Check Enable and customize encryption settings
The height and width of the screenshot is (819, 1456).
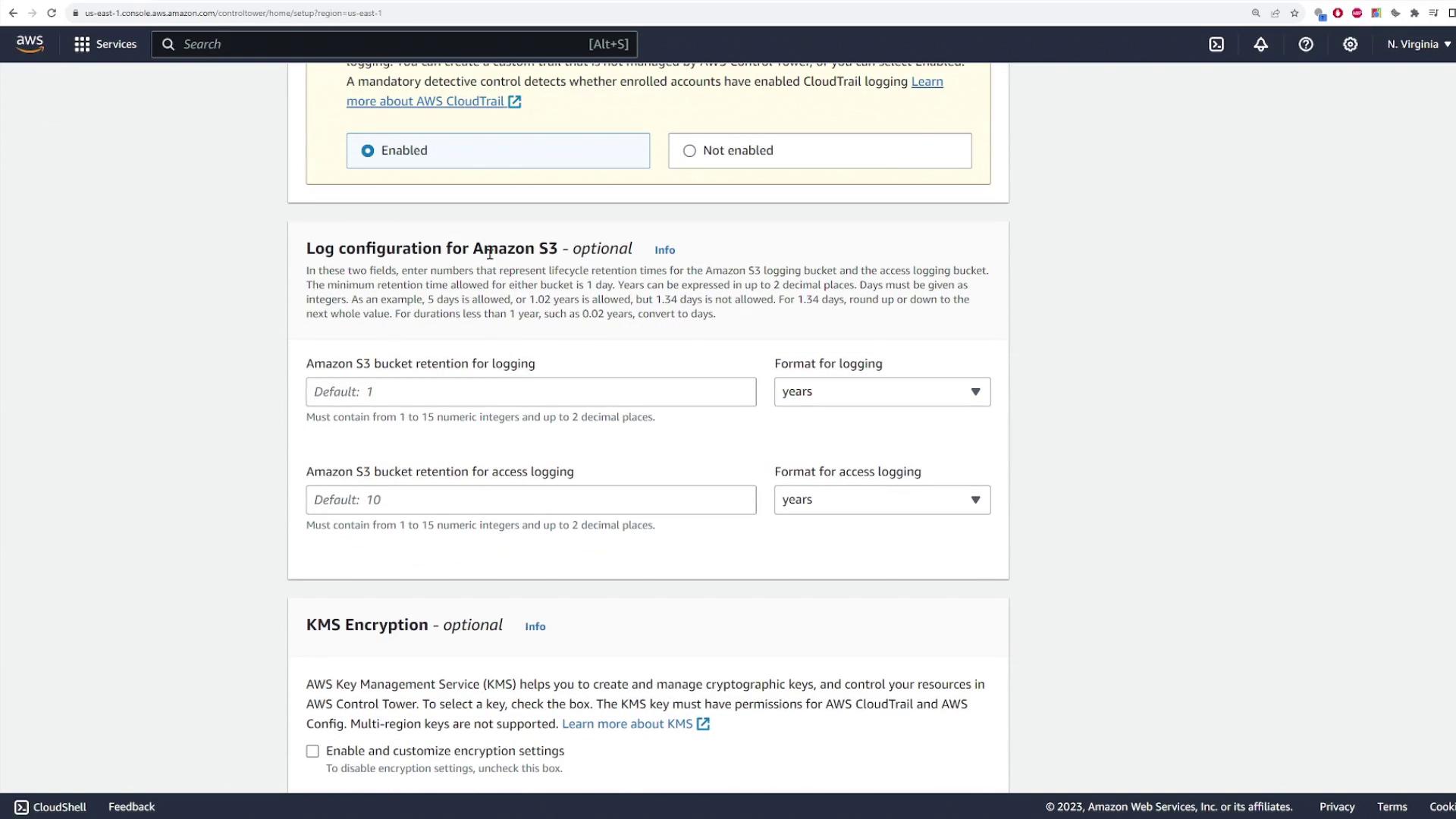(x=312, y=752)
